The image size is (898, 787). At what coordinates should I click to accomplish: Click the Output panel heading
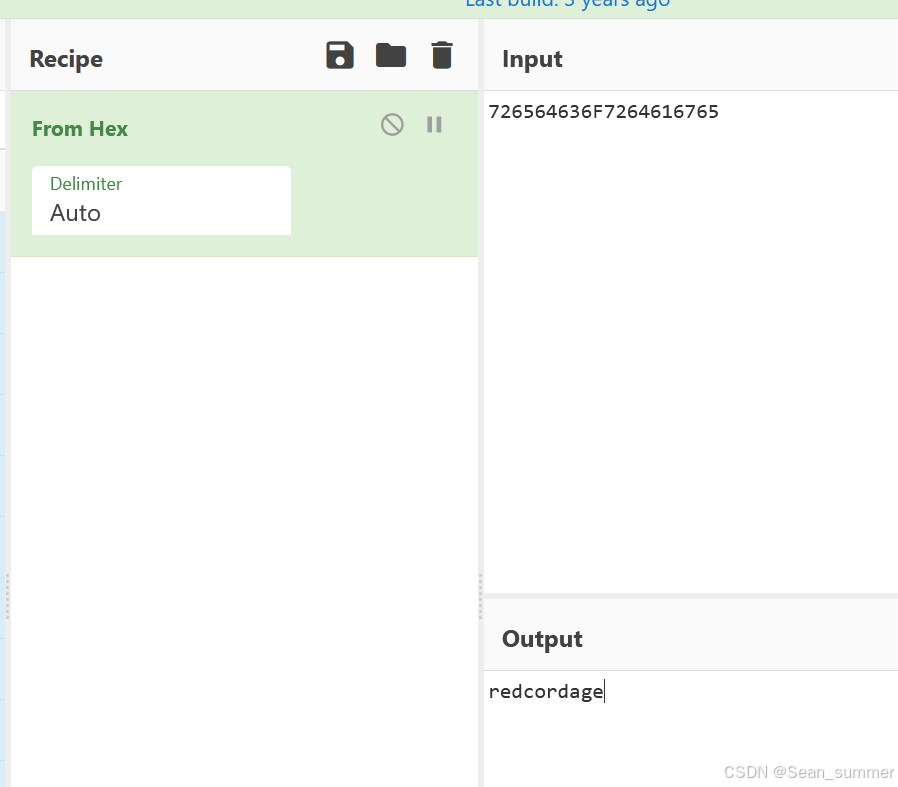pyautogui.click(x=542, y=639)
